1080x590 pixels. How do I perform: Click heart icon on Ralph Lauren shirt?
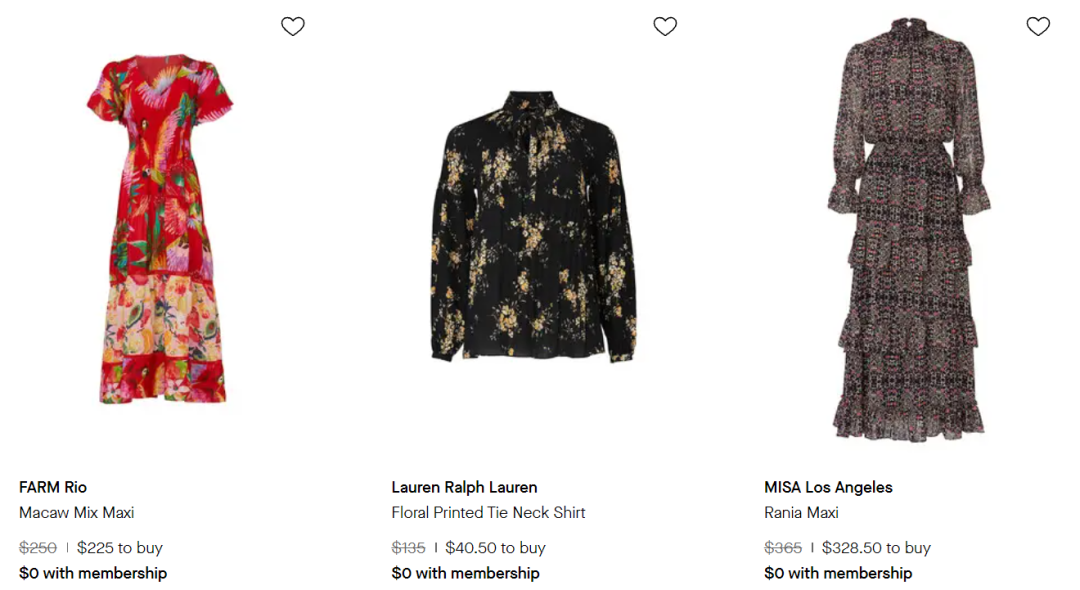pos(665,27)
